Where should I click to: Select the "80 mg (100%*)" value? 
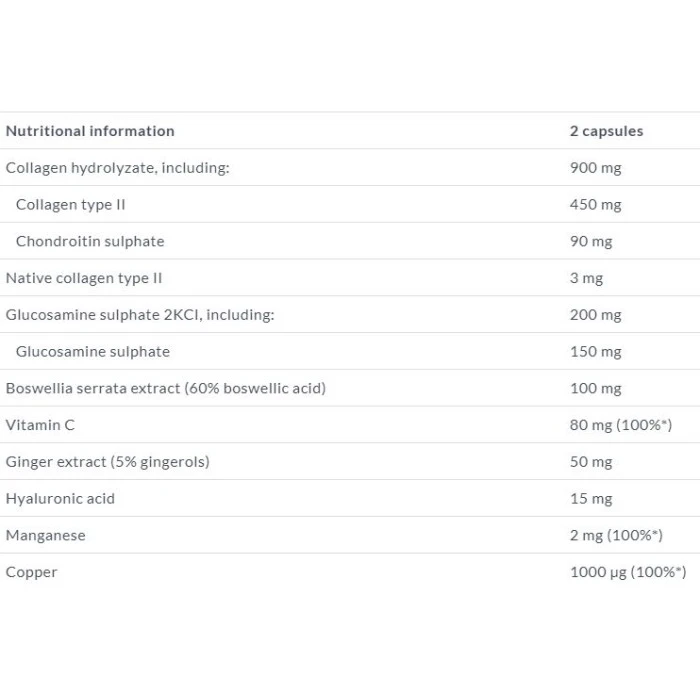tap(620, 425)
